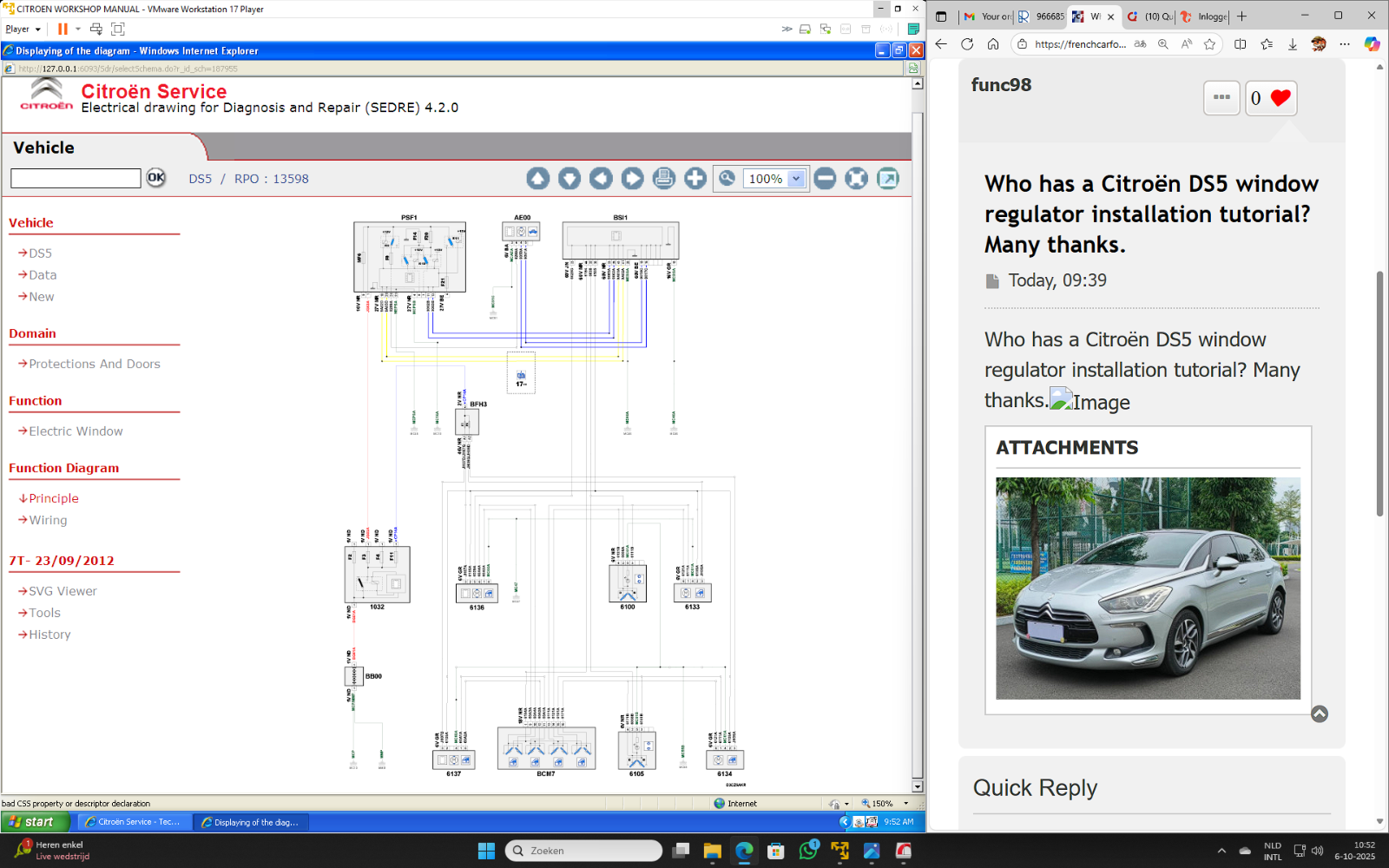Pause the virtual machine

pos(63,29)
